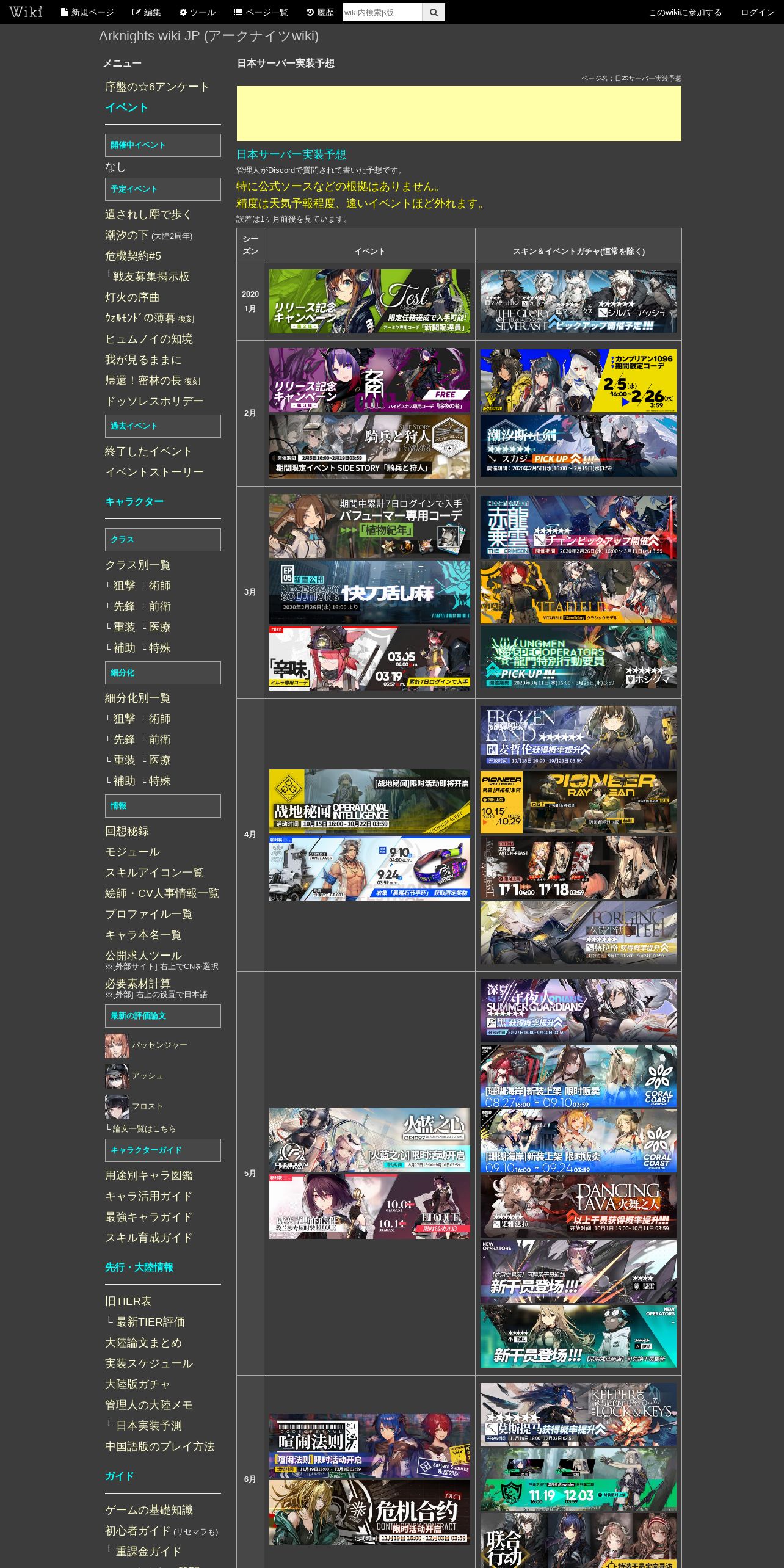Open 必要素材計算 link
The image size is (784, 1568).
pos(138,984)
